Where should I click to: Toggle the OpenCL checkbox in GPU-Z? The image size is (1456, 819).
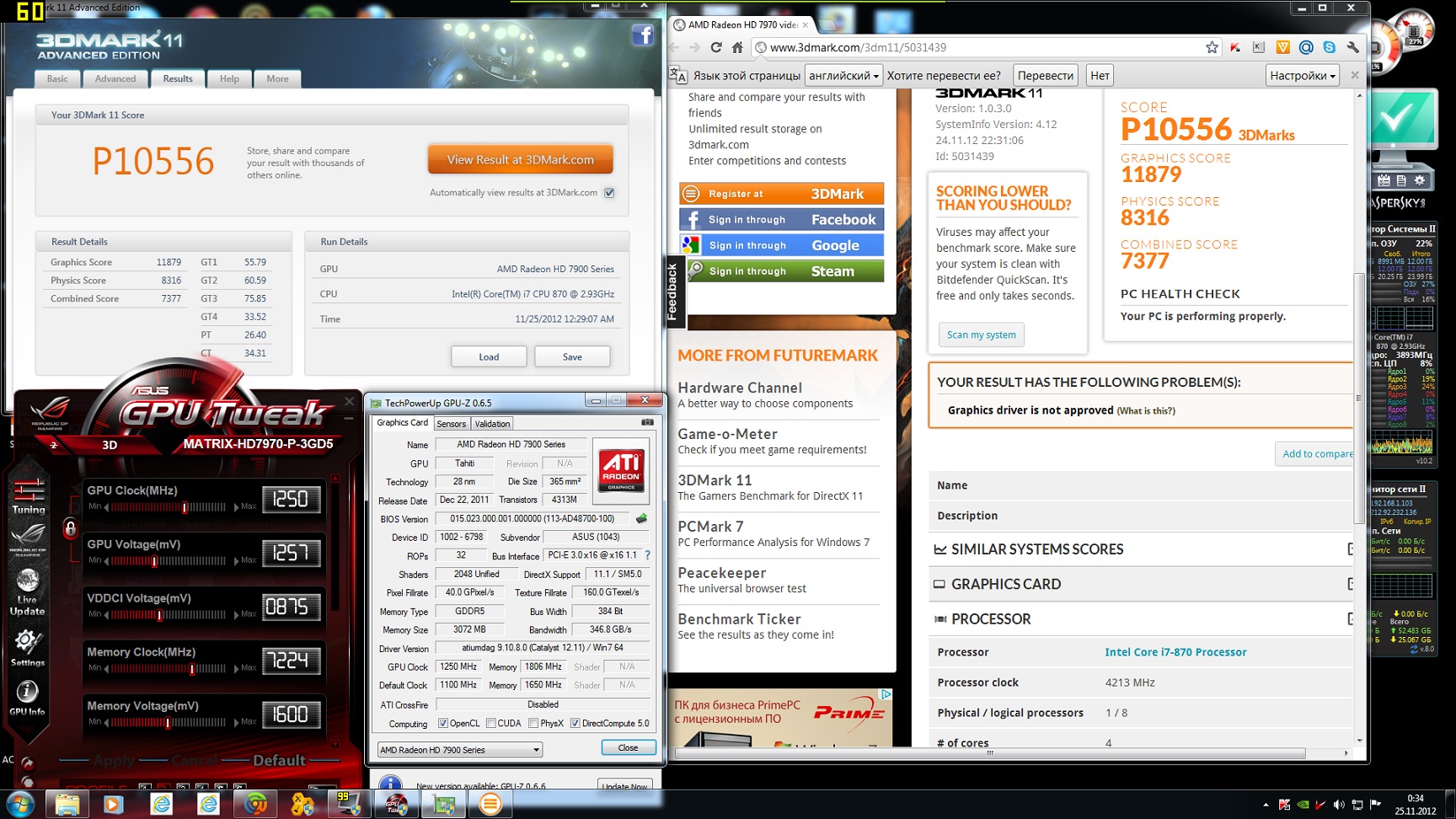[443, 723]
